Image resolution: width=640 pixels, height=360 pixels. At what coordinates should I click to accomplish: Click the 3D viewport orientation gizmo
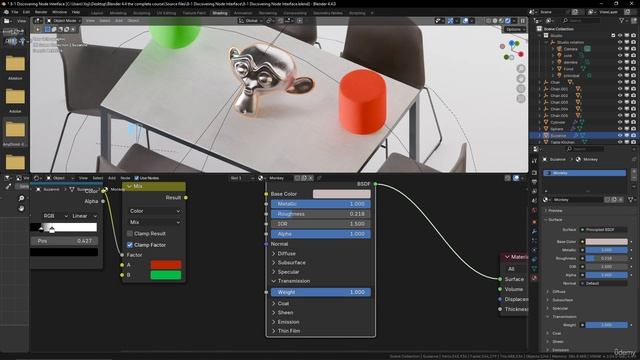pos(511,50)
